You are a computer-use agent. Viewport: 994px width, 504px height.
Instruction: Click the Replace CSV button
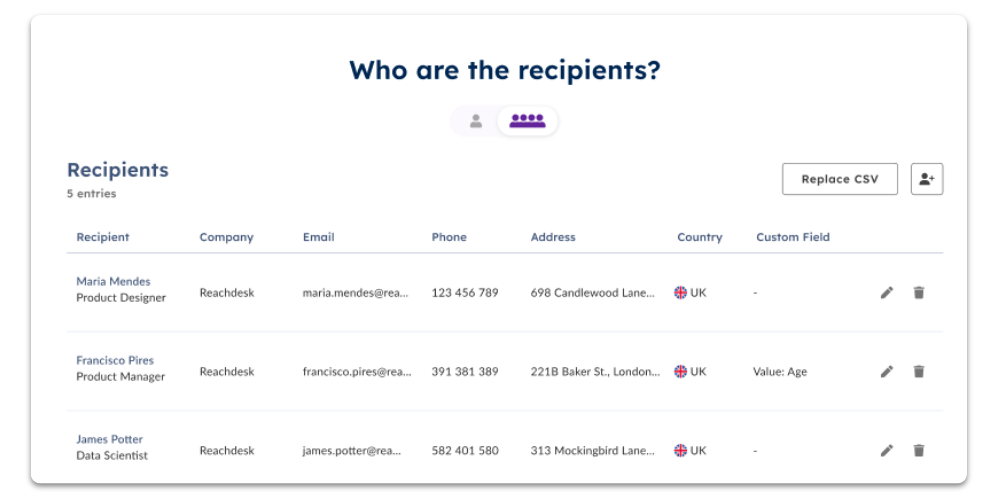tap(840, 179)
